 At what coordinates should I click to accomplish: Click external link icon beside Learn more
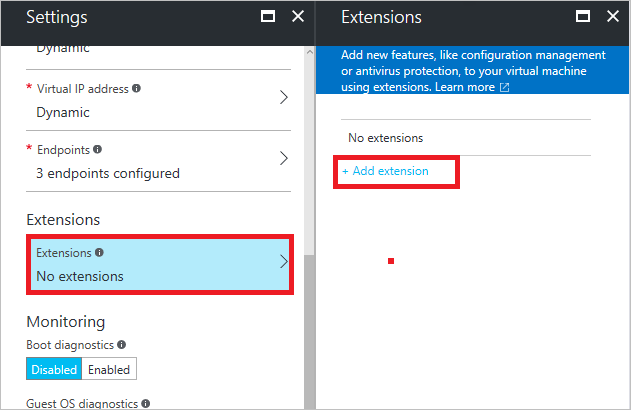pos(504,88)
